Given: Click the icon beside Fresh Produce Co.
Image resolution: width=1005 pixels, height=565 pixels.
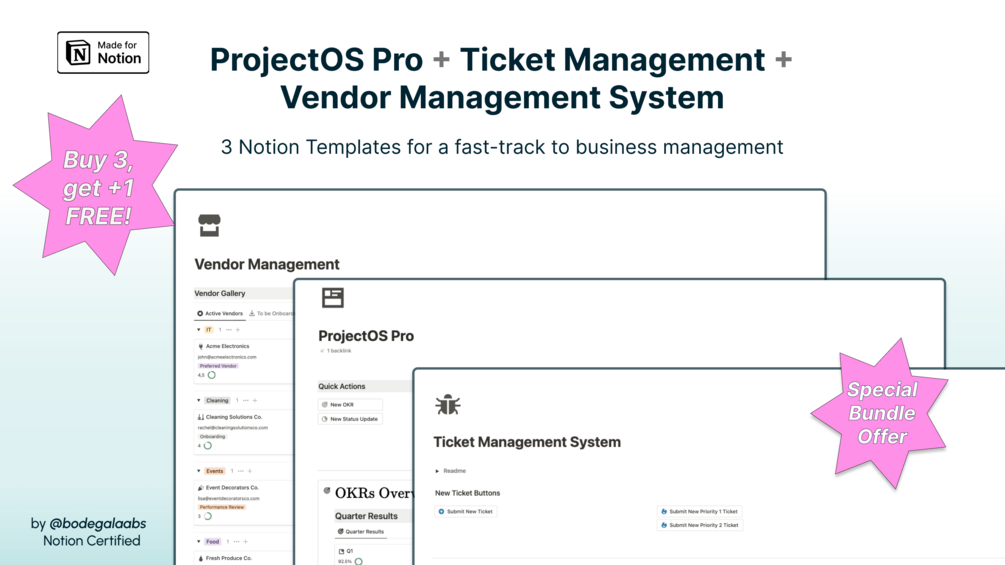Looking at the screenshot, I should 201,558.
